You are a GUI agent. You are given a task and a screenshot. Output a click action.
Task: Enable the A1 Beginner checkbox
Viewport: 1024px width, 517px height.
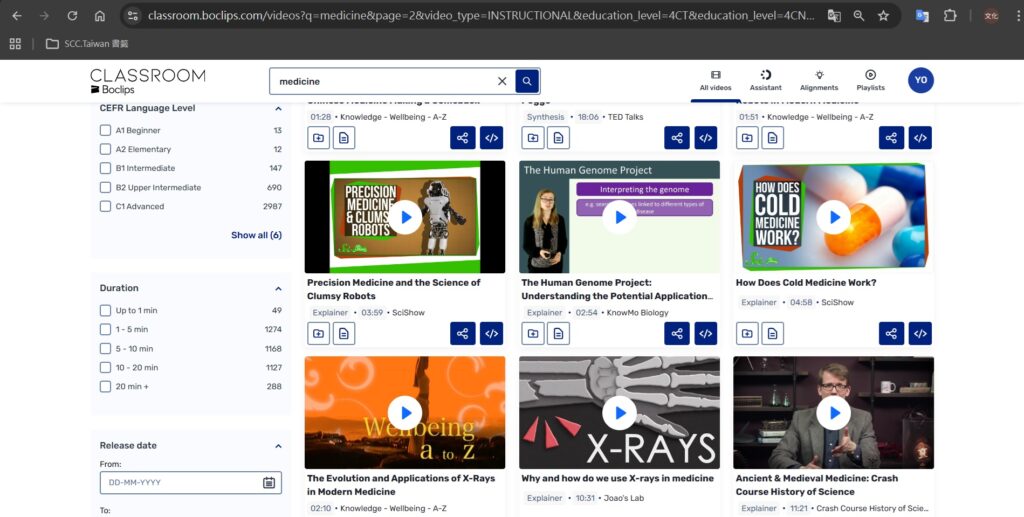(106, 130)
